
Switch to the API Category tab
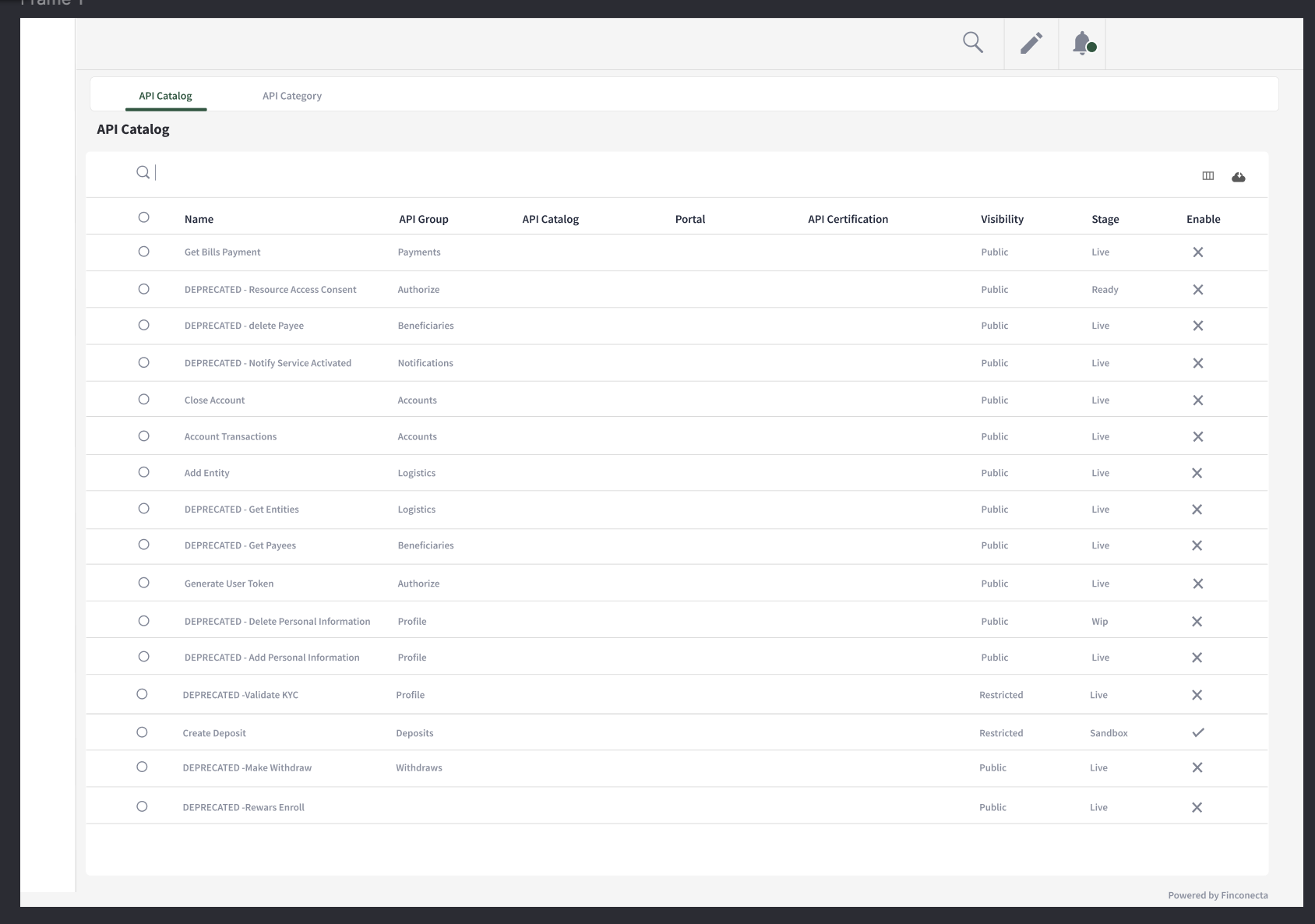point(292,96)
